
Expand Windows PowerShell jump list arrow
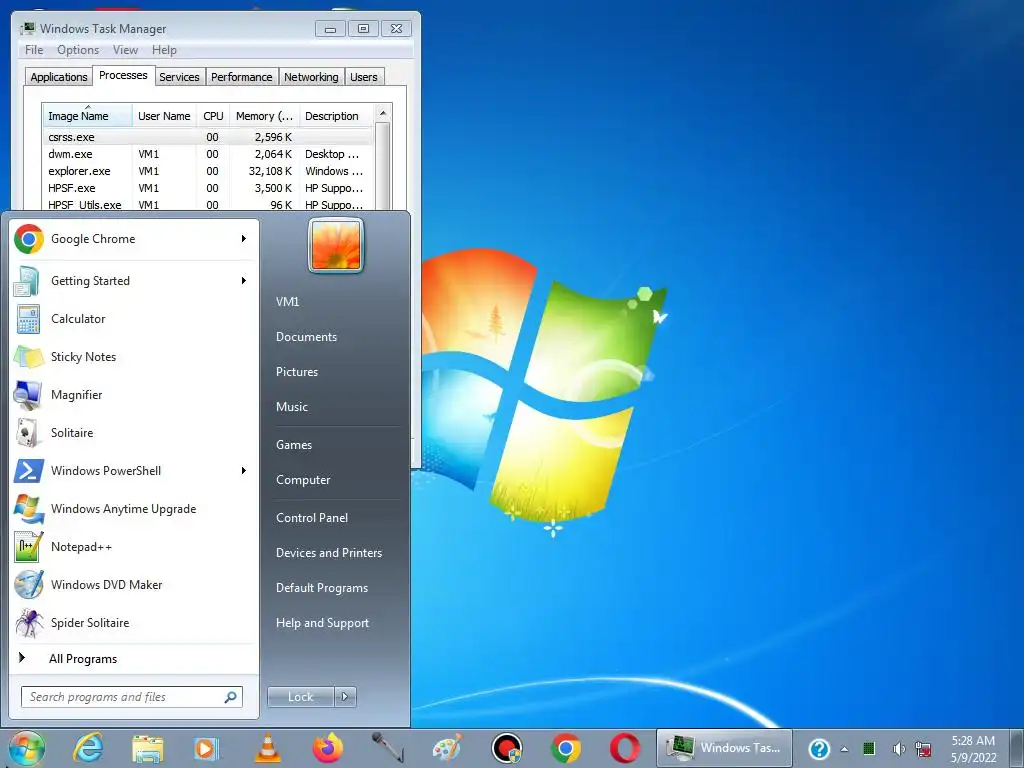pos(244,471)
